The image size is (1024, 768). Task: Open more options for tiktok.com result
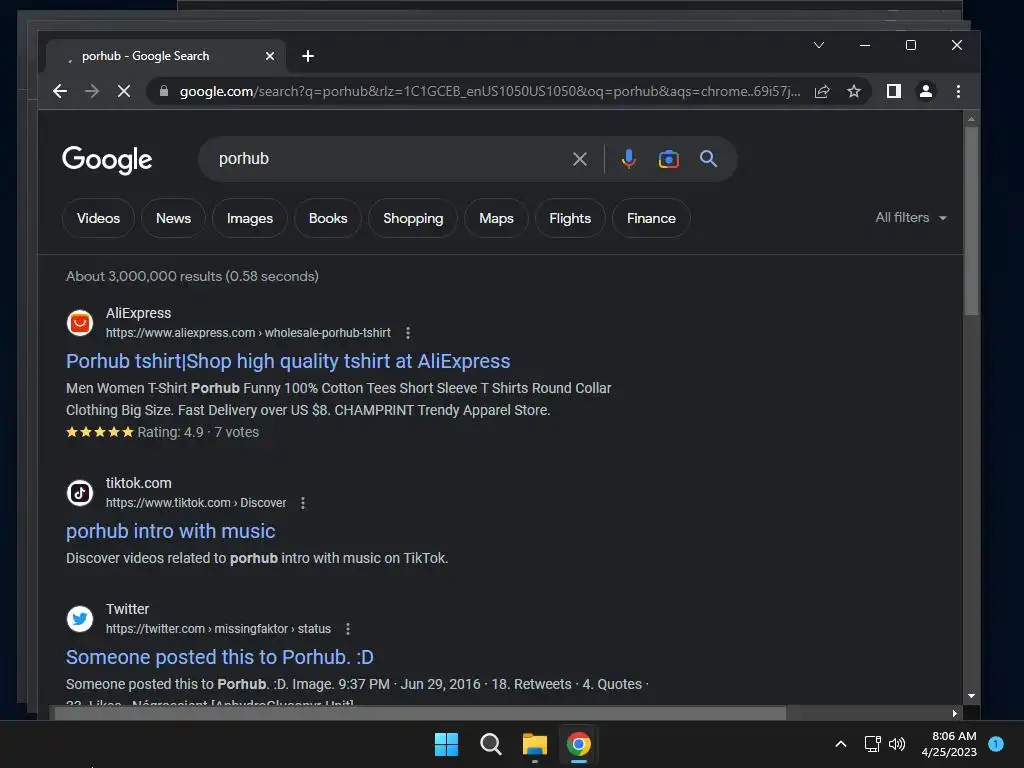click(x=303, y=503)
